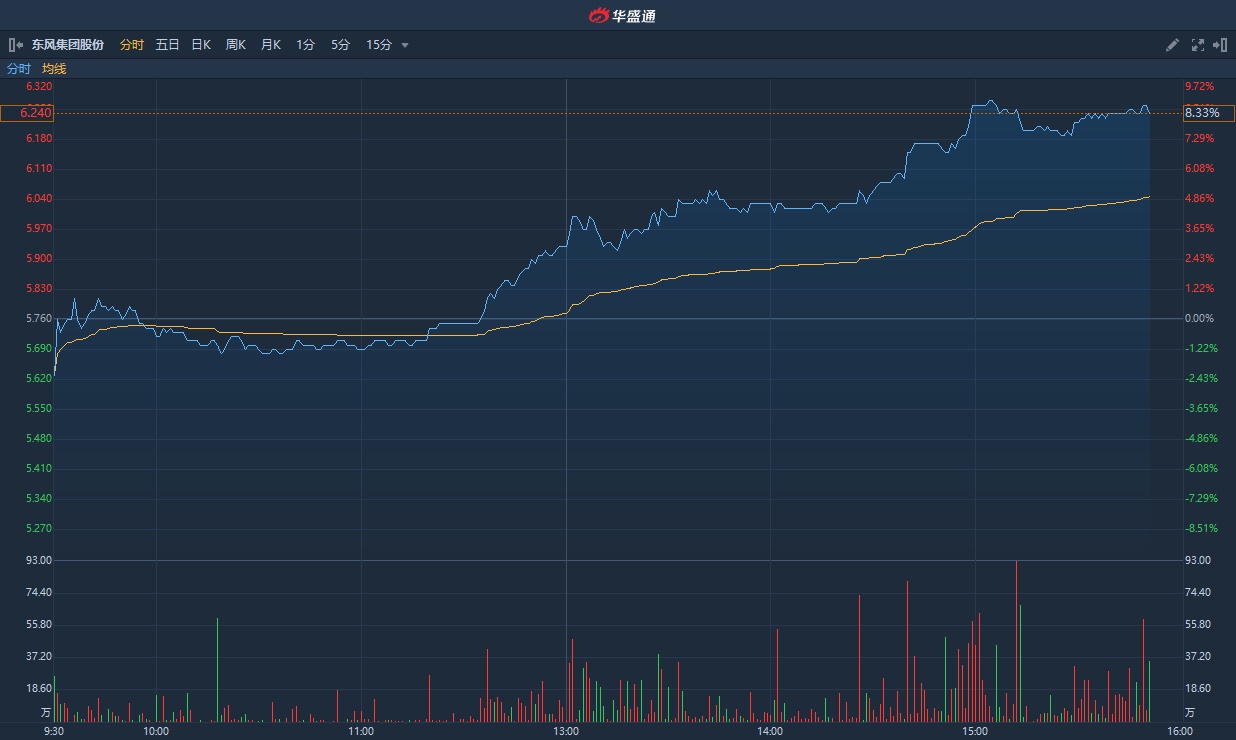
Task: Click the left panel collapse arrow icon
Action: click(x=14, y=45)
